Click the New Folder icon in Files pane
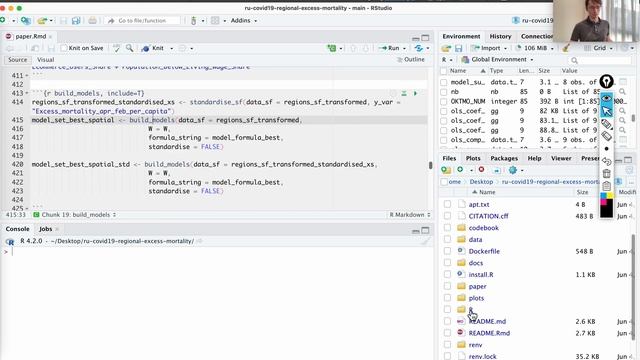 tap(446, 170)
